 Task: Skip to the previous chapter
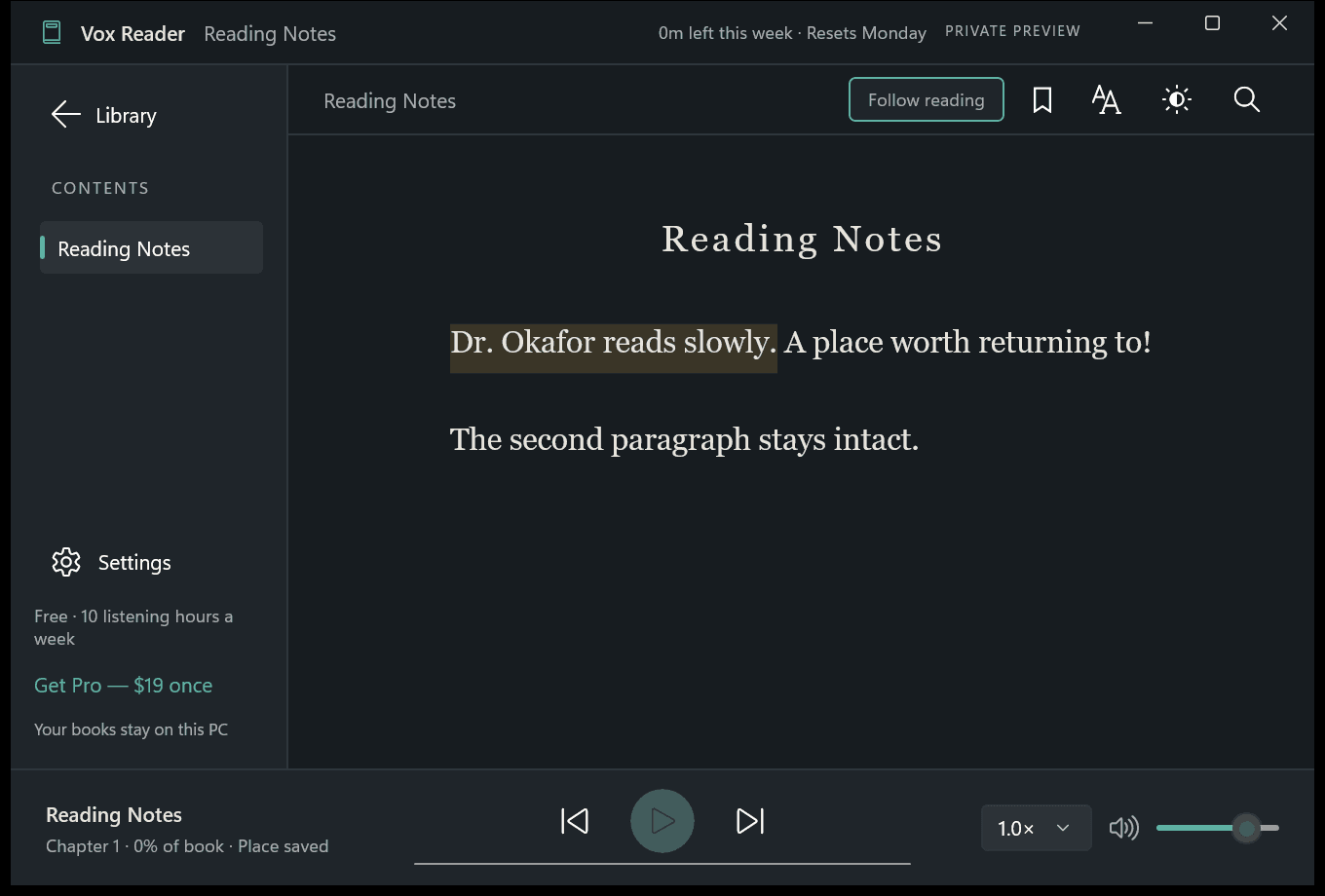coord(575,821)
